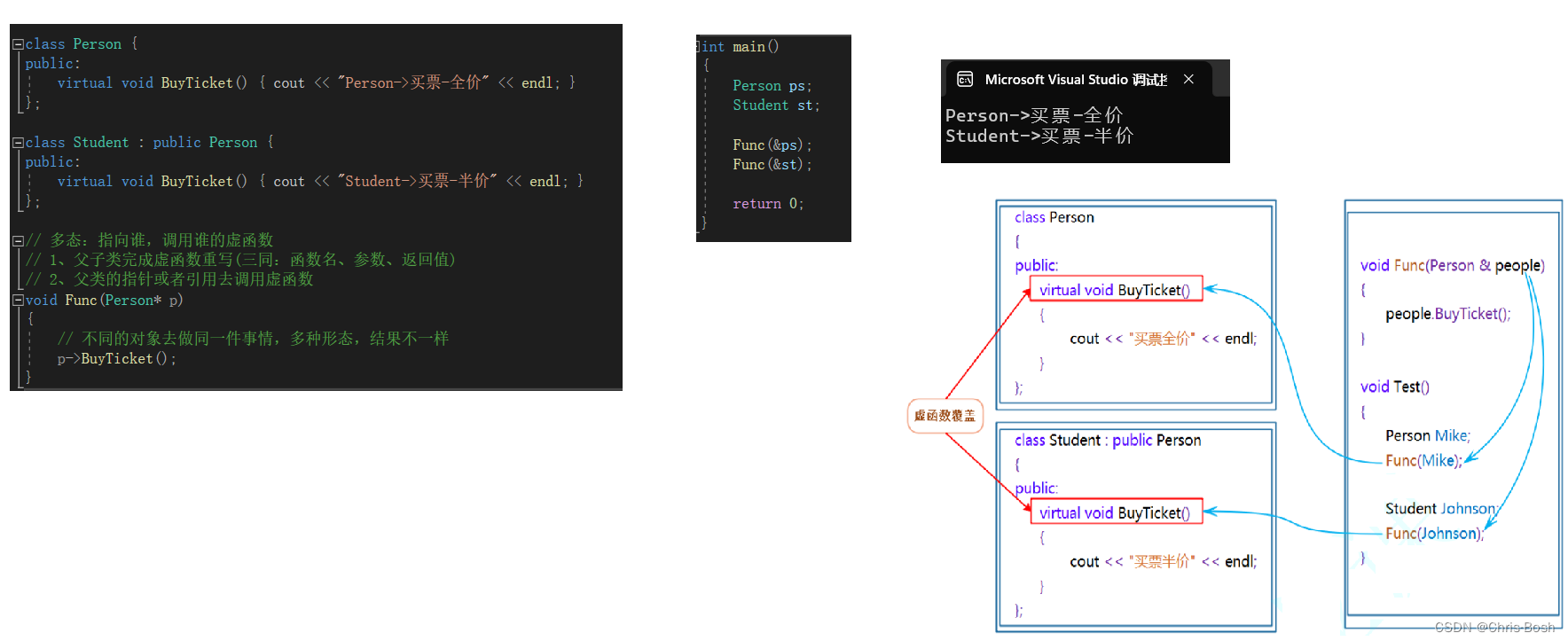This screenshot has width=1568, height=641.
Task: Click 'Person Mike;' in diagram
Action: [1428, 435]
